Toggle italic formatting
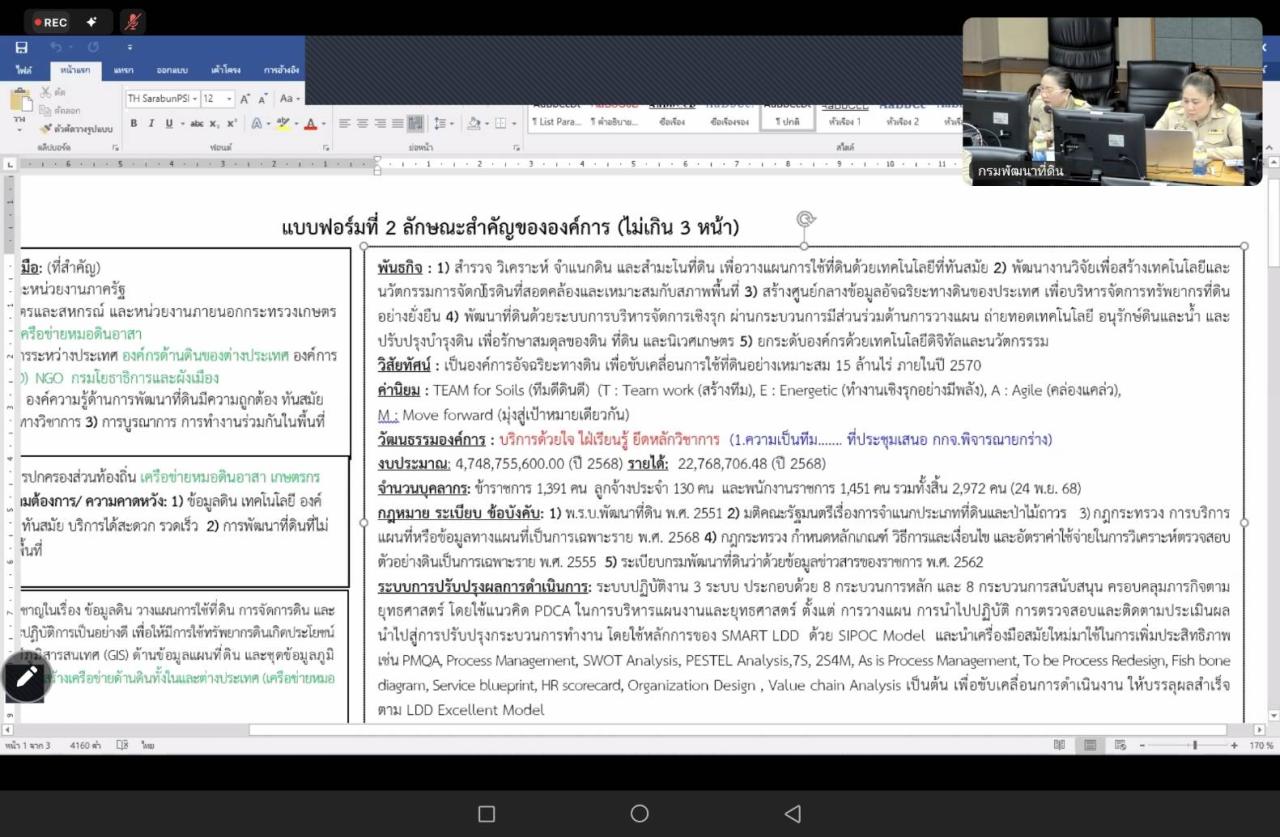Image resolution: width=1280 pixels, height=837 pixels. click(151, 121)
